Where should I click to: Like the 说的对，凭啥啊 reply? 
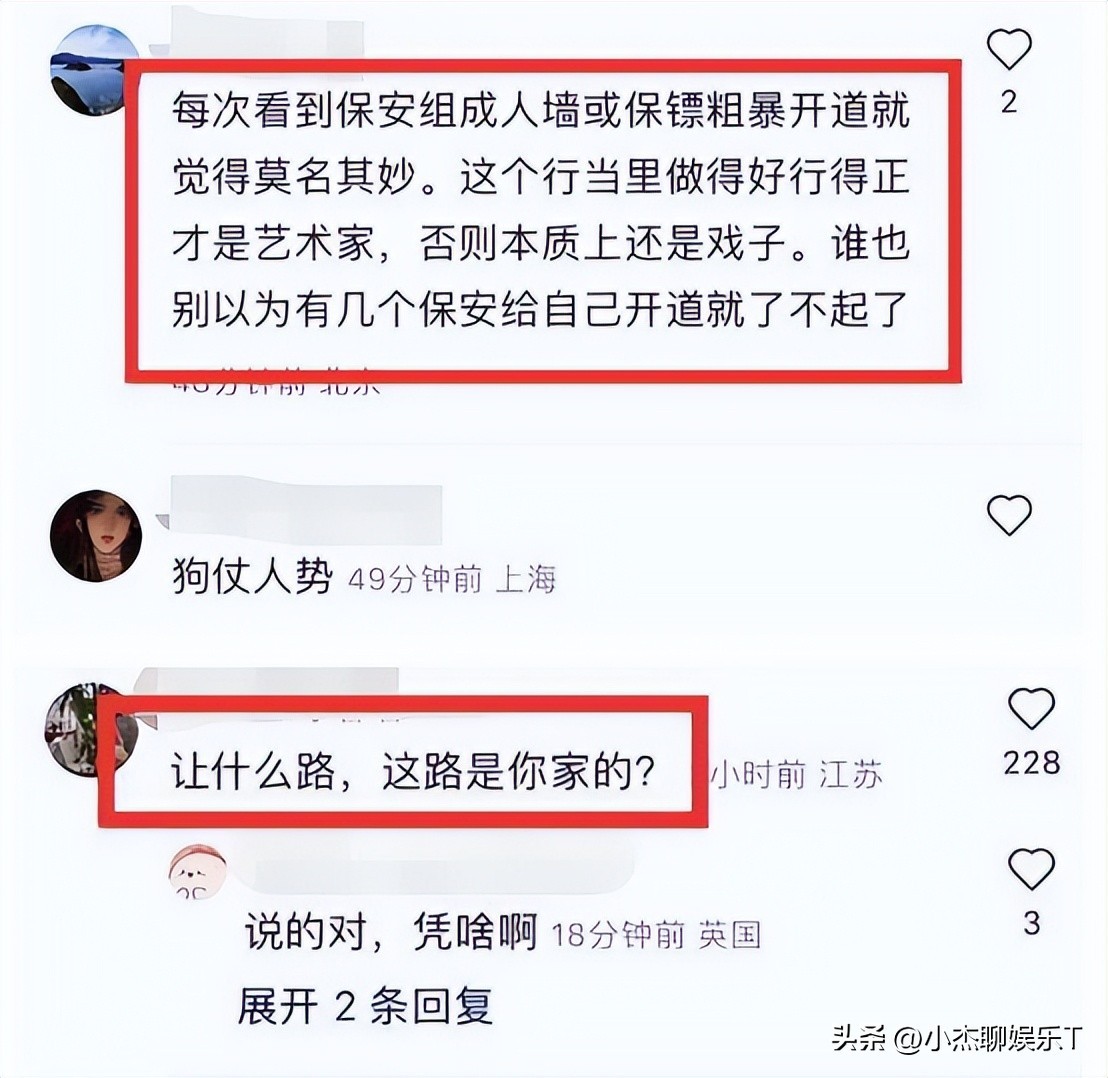[x=1031, y=869]
